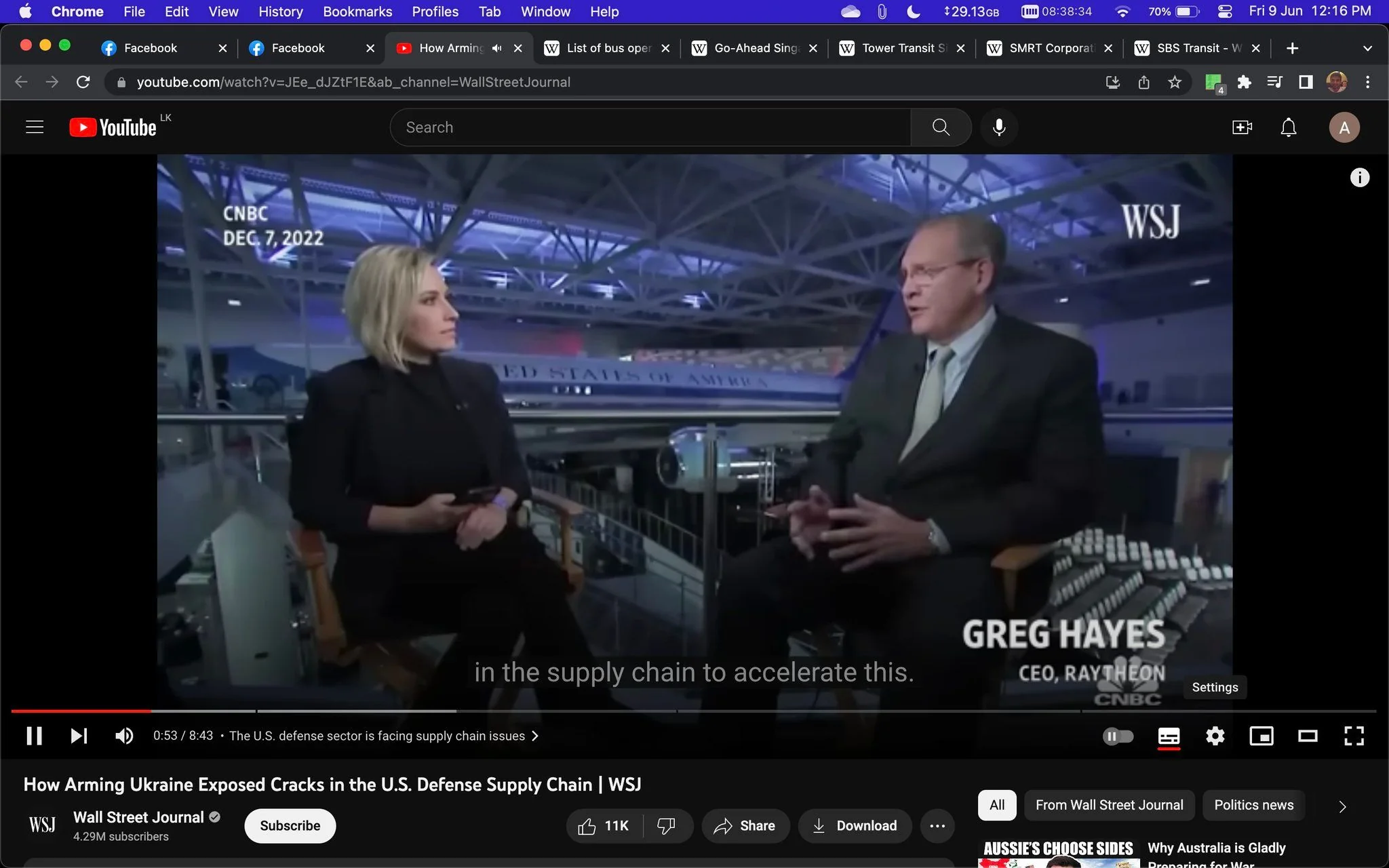Open the player Settings gear
1389x868 pixels.
(1215, 736)
